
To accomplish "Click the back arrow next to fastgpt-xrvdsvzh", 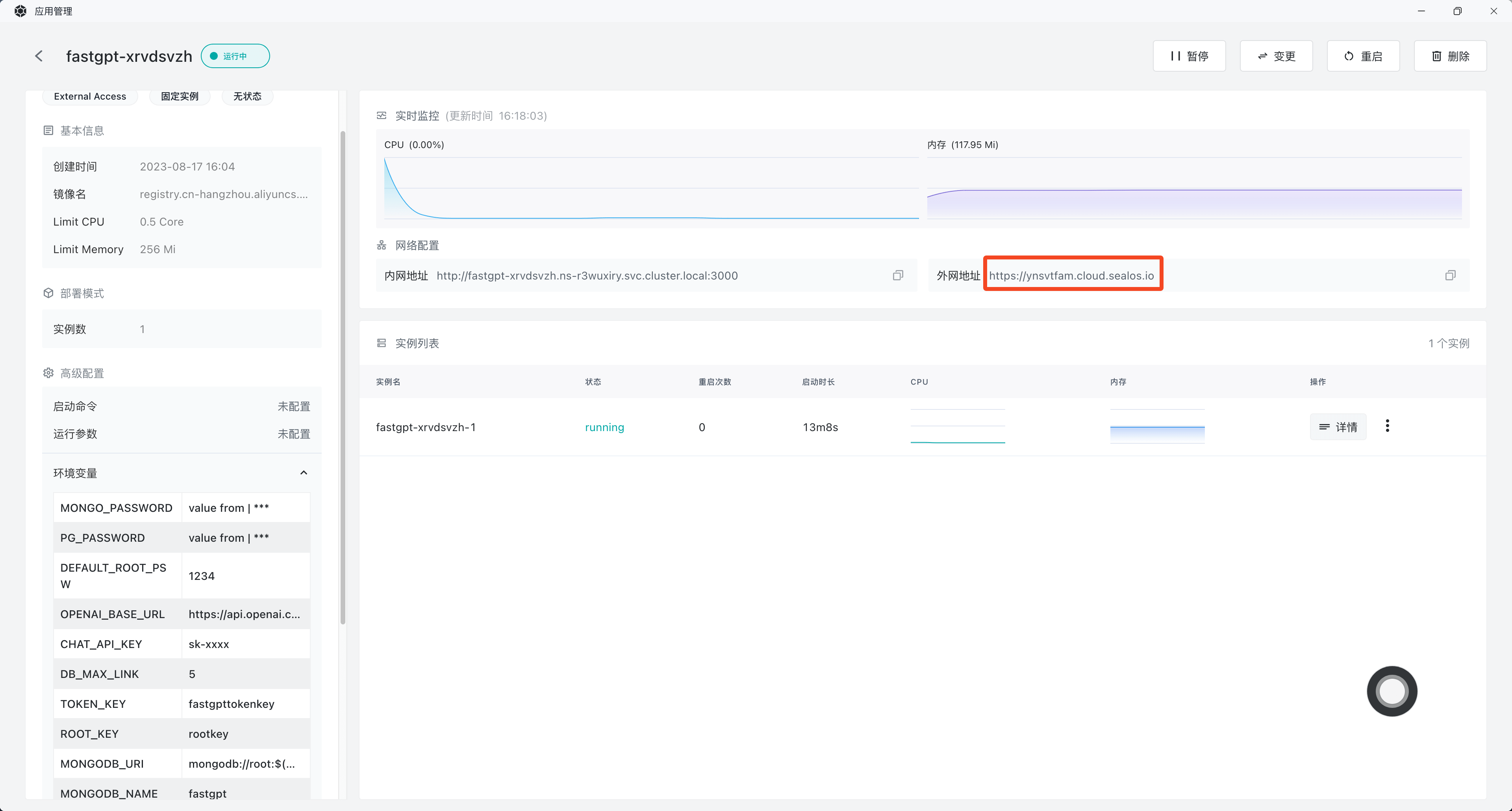I will (x=39, y=56).
